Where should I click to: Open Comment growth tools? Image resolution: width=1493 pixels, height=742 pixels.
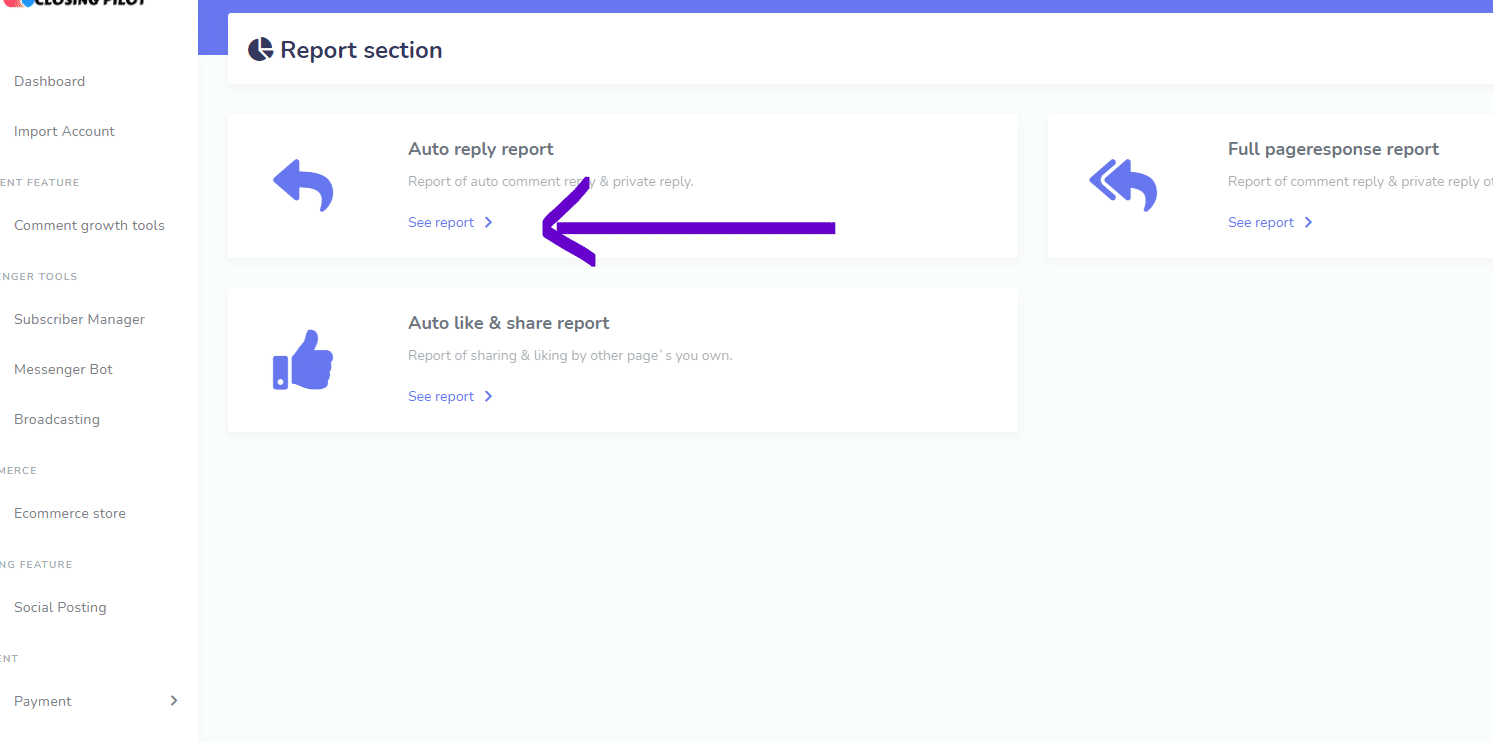(x=89, y=225)
